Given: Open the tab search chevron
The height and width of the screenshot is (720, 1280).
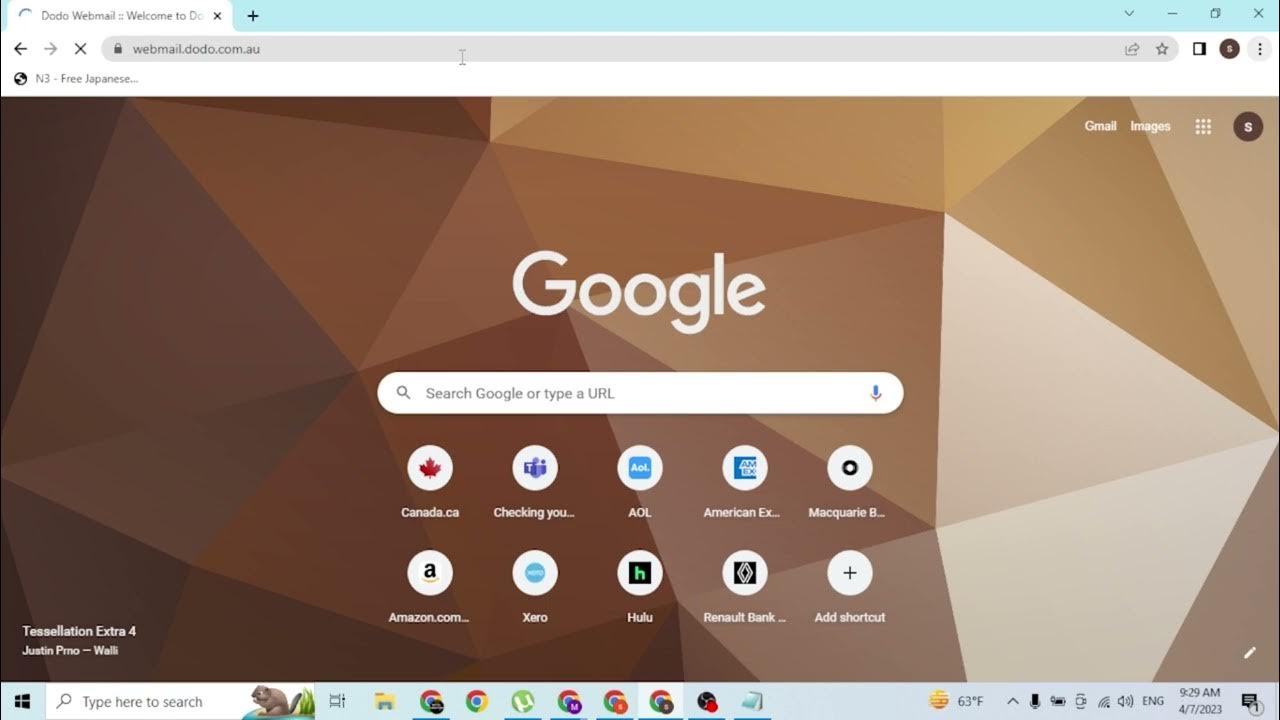Looking at the screenshot, I should [x=1129, y=14].
